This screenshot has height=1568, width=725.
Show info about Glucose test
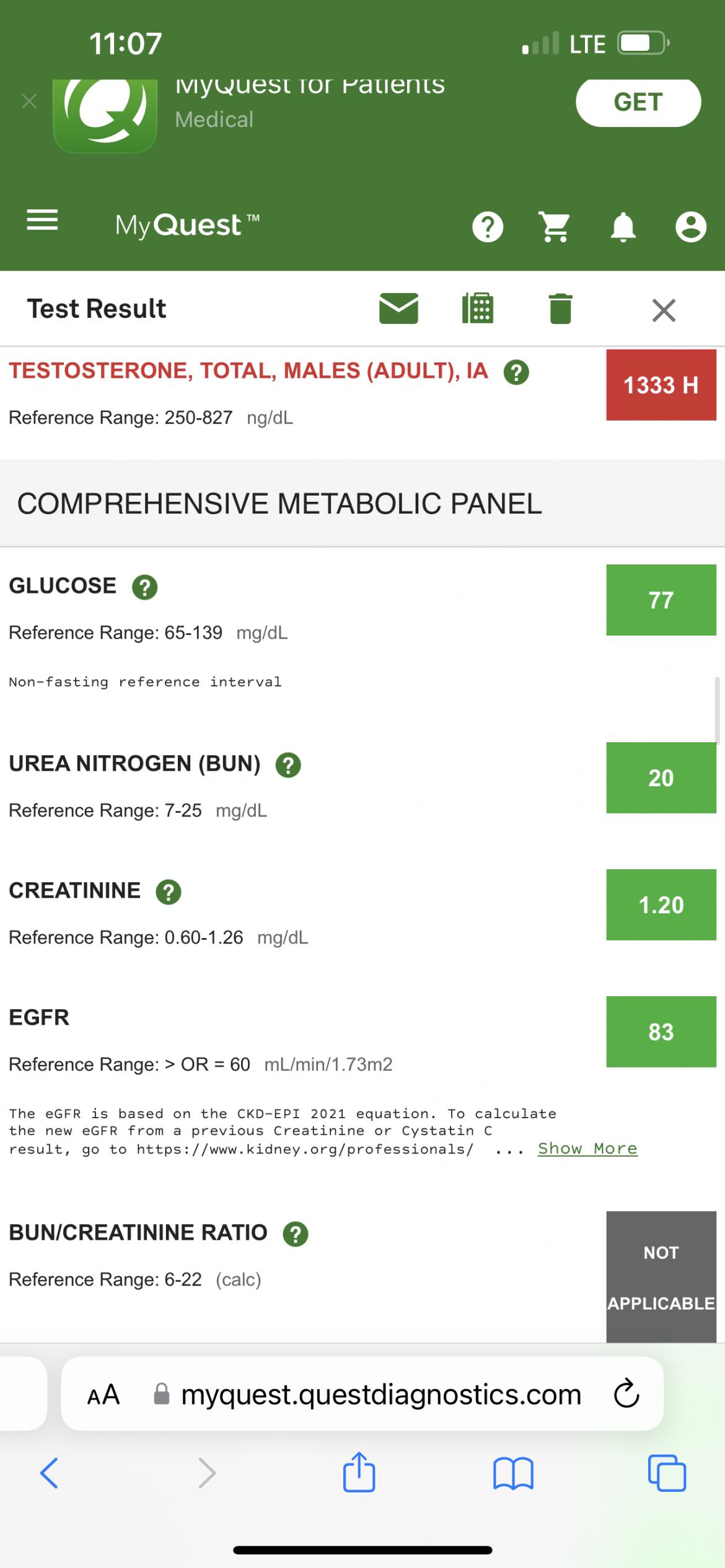click(x=145, y=587)
